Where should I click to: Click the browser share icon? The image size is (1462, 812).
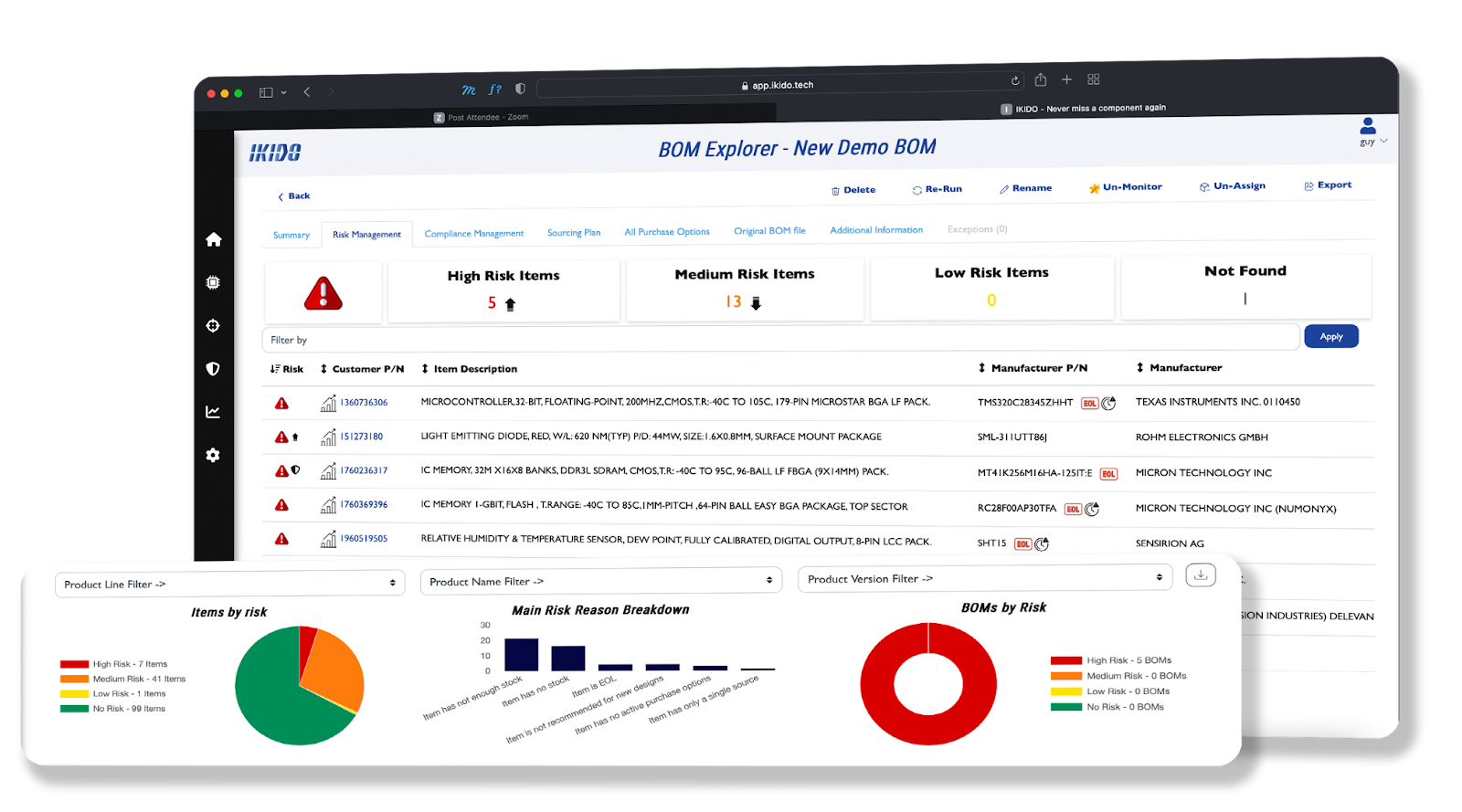[x=1041, y=79]
